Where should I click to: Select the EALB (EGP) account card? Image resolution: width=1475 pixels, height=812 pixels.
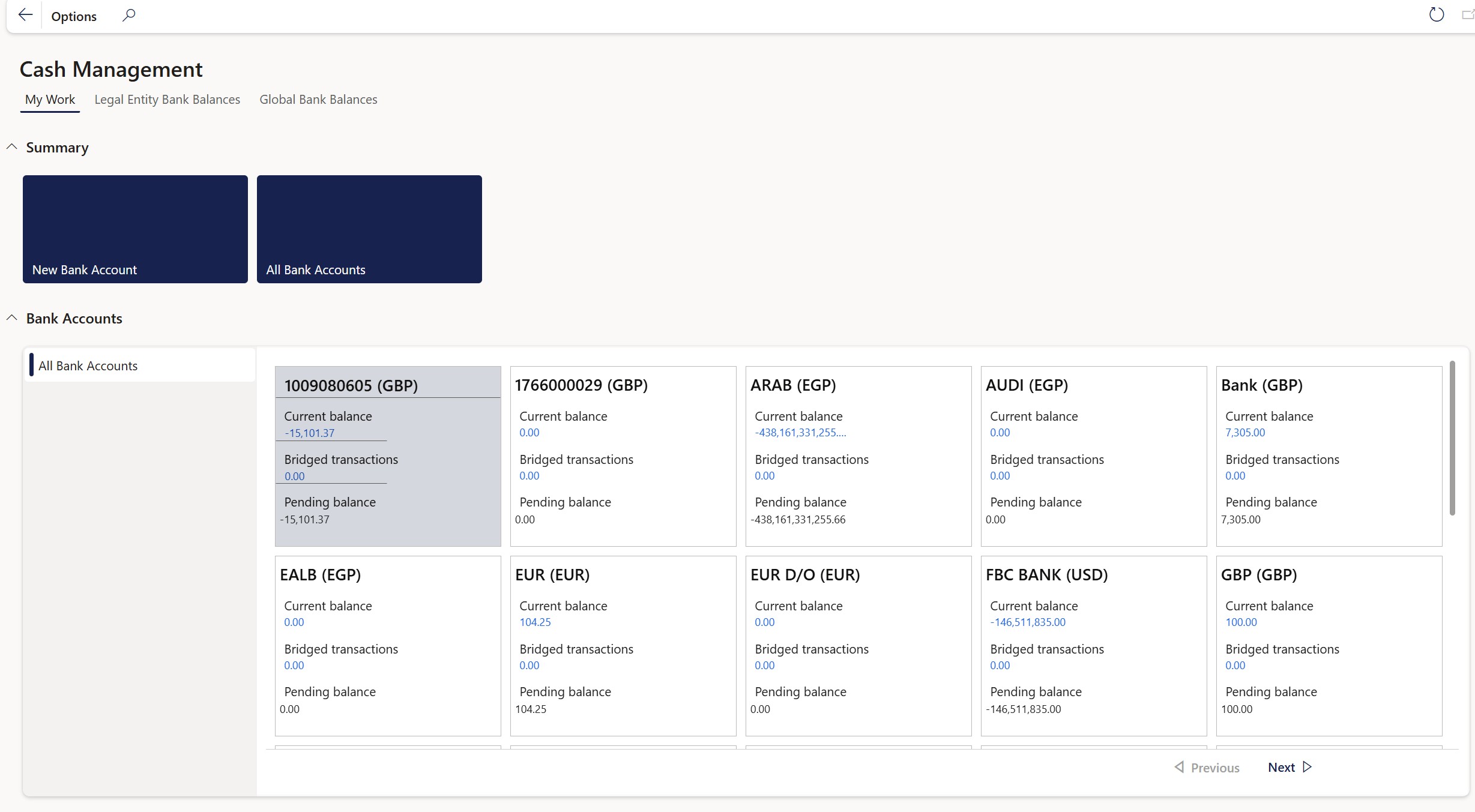coord(388,646)
